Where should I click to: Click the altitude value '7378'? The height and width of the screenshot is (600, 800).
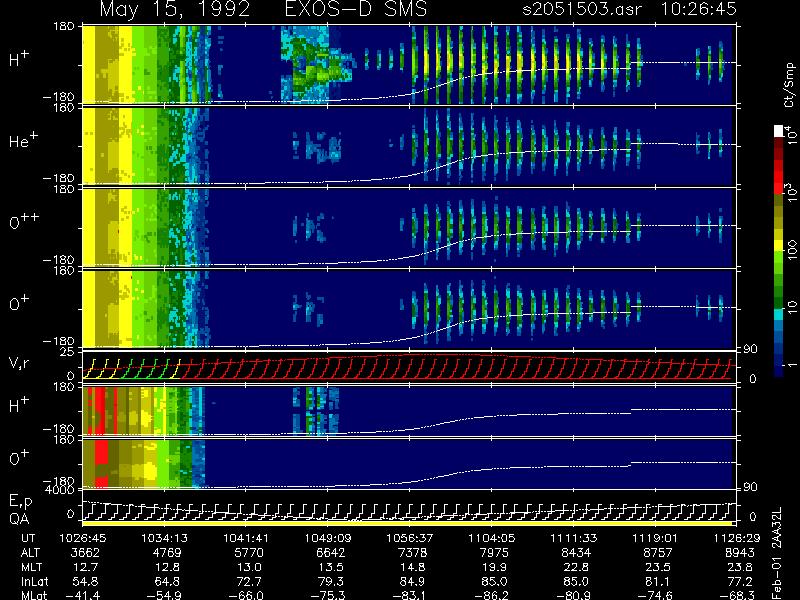412,553
